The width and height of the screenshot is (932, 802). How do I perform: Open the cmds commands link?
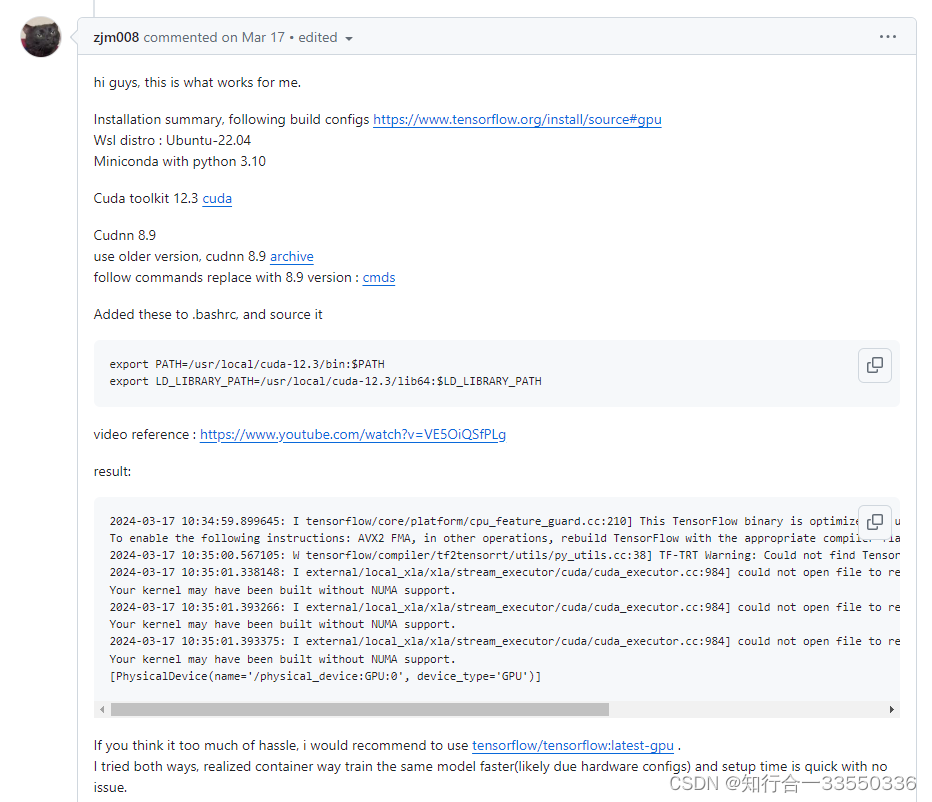378,277
